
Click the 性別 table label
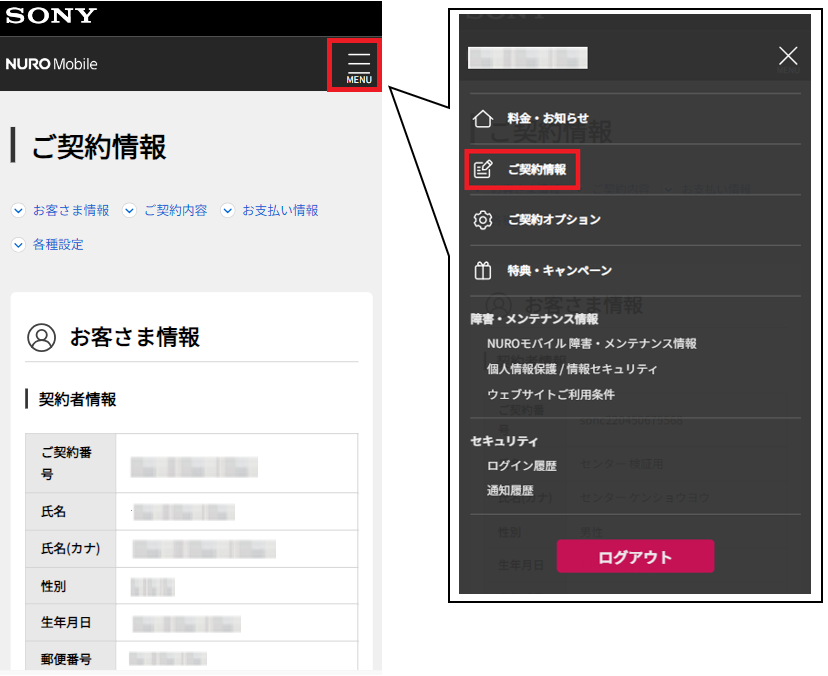53,586
